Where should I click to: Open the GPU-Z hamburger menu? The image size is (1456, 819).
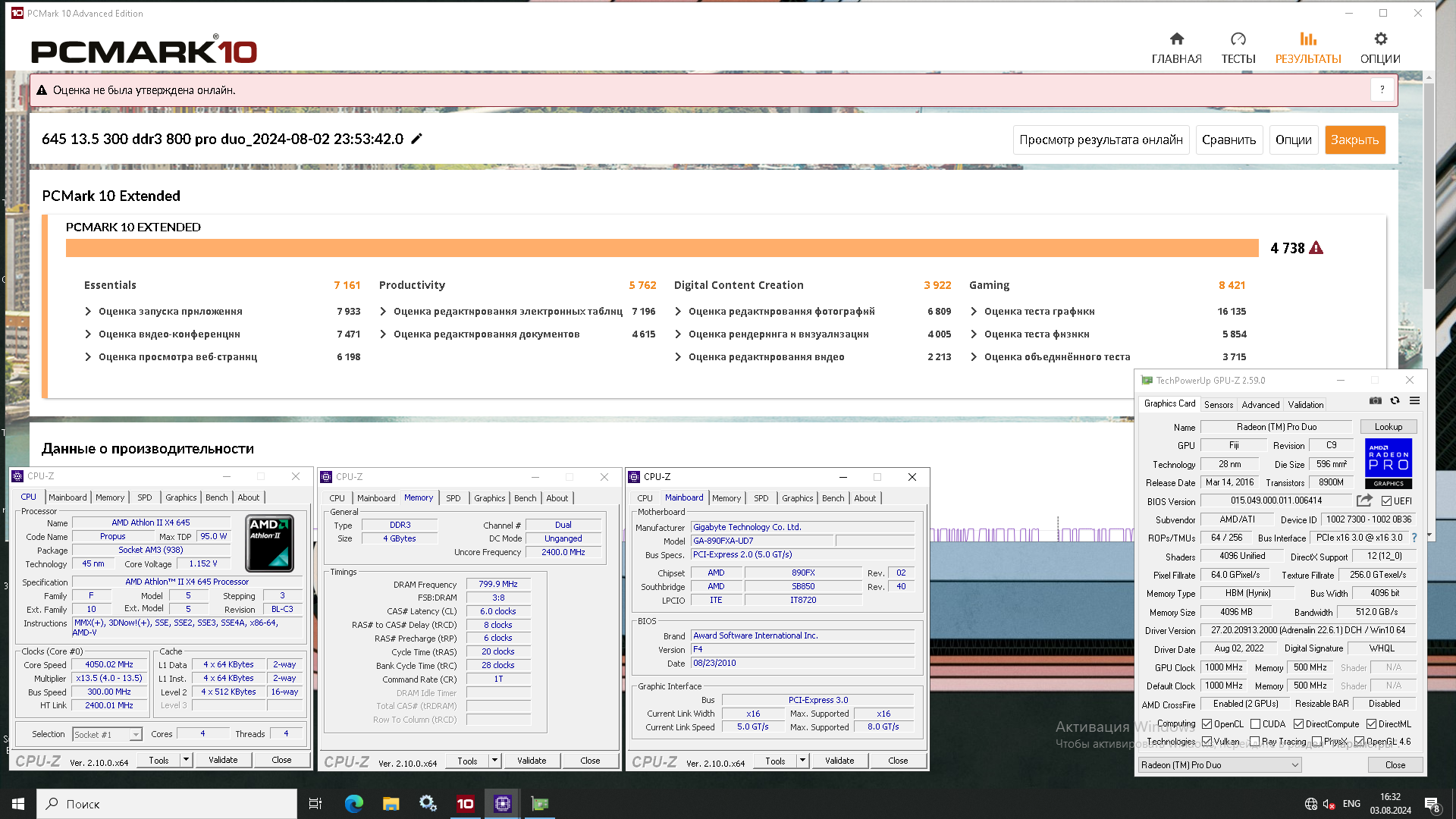[x=1414, y=400]
